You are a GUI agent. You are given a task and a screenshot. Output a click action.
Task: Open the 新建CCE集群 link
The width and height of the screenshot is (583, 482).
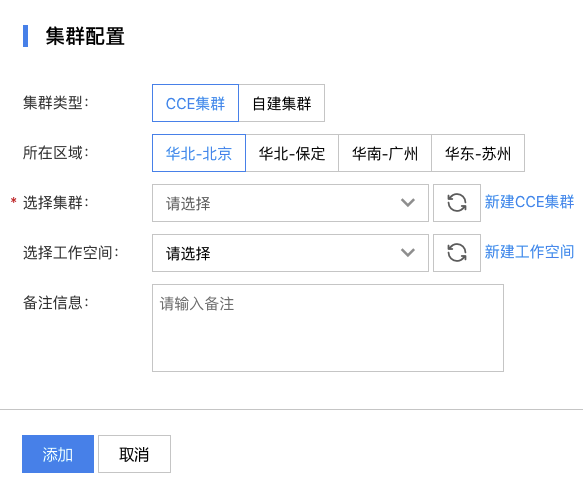[529, 202]
